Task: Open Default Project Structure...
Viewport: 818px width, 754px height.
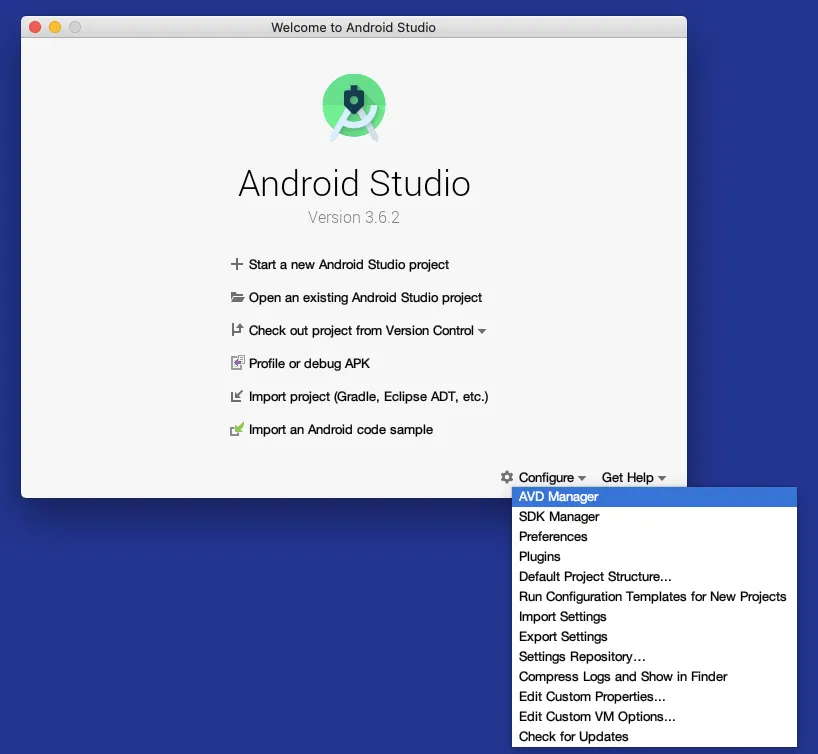Action: point(654,577)
